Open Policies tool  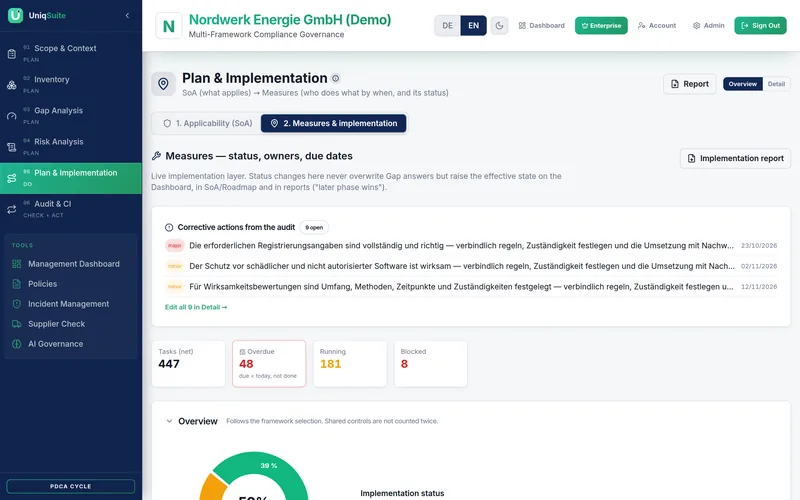(x=71, y=284)
